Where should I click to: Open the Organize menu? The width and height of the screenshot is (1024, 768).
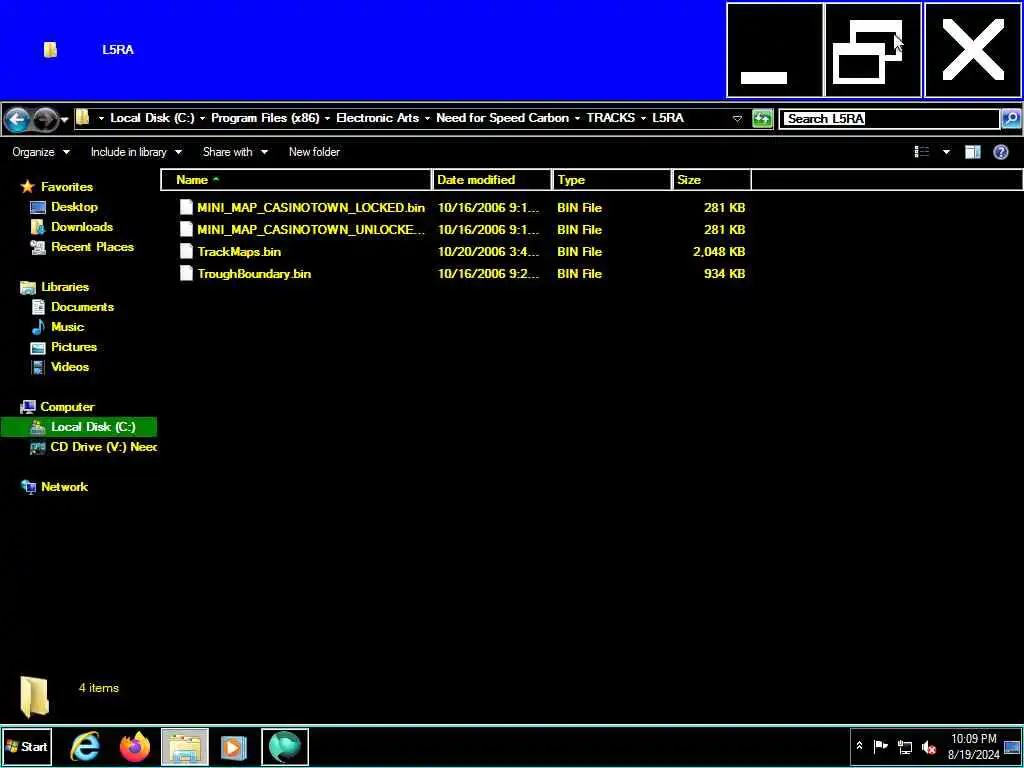[x=40, y=152]
